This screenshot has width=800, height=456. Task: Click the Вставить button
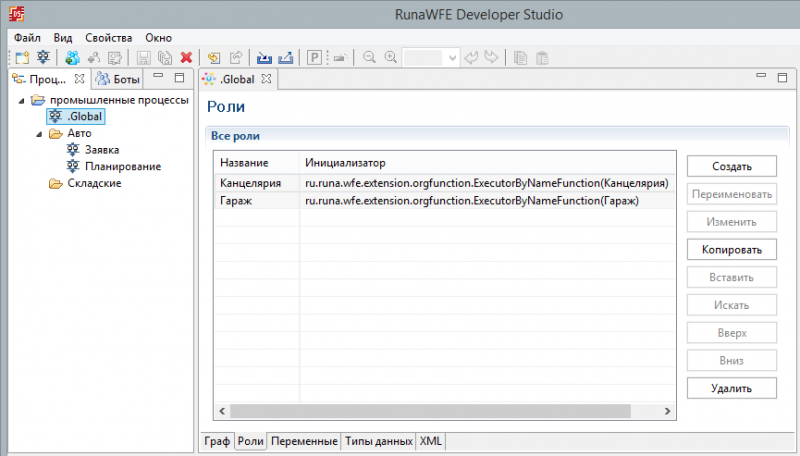pyautogui.click(x=732, y=277)
